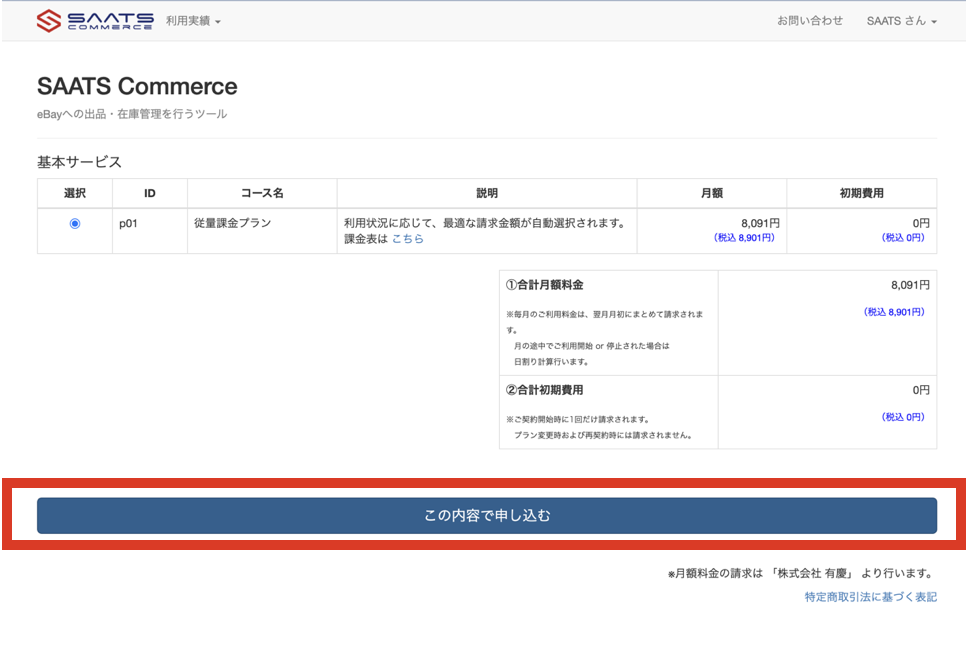The width and height of the screenshot is (968, 648).
Task: Click the p01 ID cell
Action: coord(128,224)
